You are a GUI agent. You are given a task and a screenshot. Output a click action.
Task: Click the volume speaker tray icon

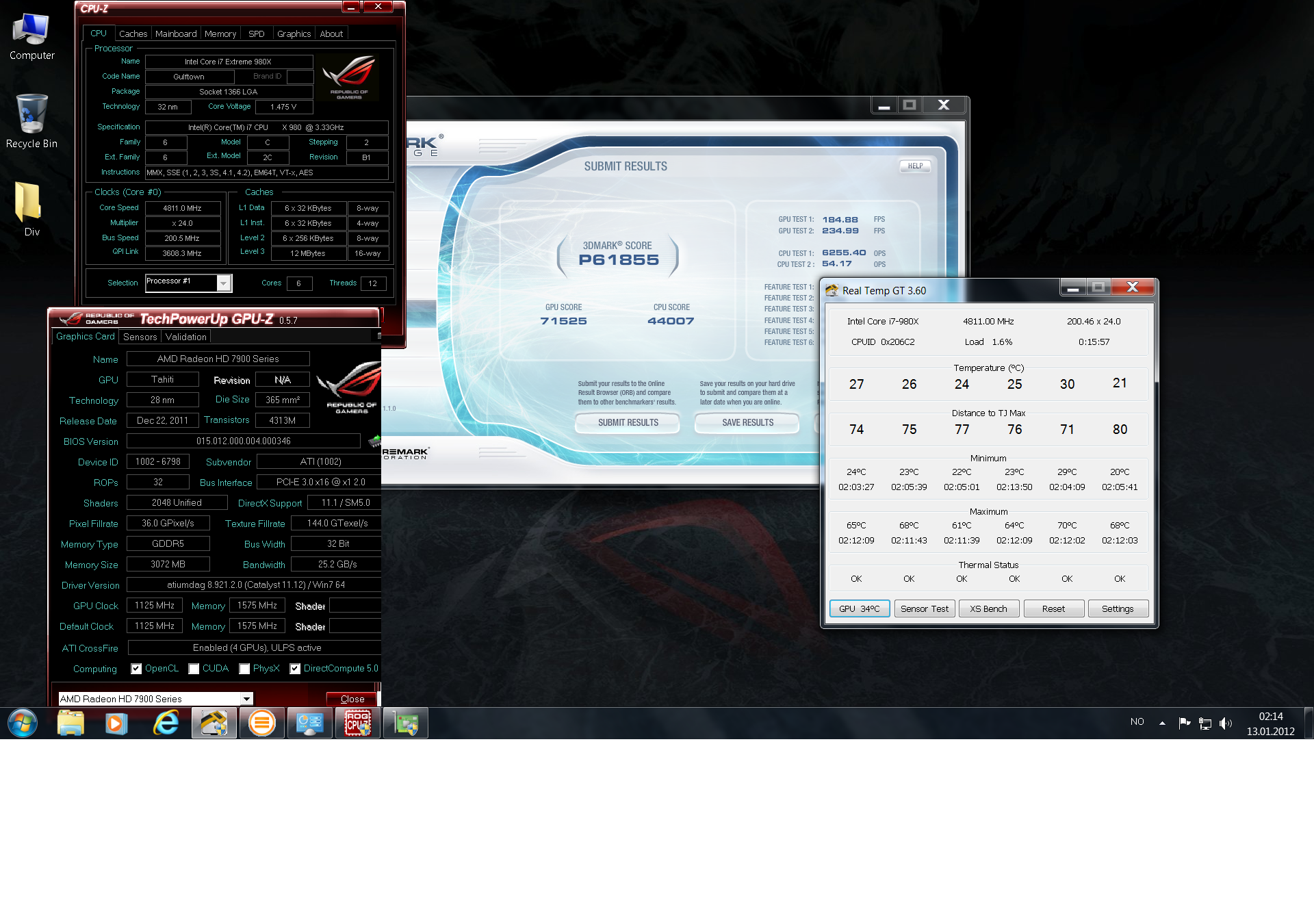pyautogui.click(x=1226, y=723)
